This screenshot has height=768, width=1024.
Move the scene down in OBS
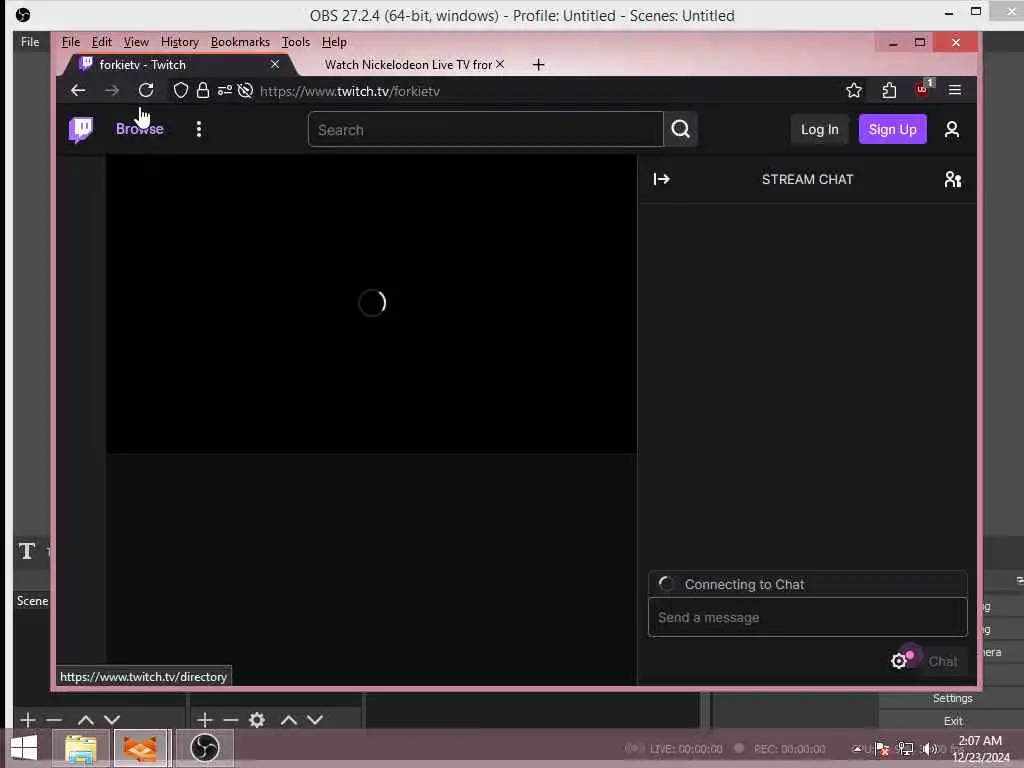coord(112,720)
